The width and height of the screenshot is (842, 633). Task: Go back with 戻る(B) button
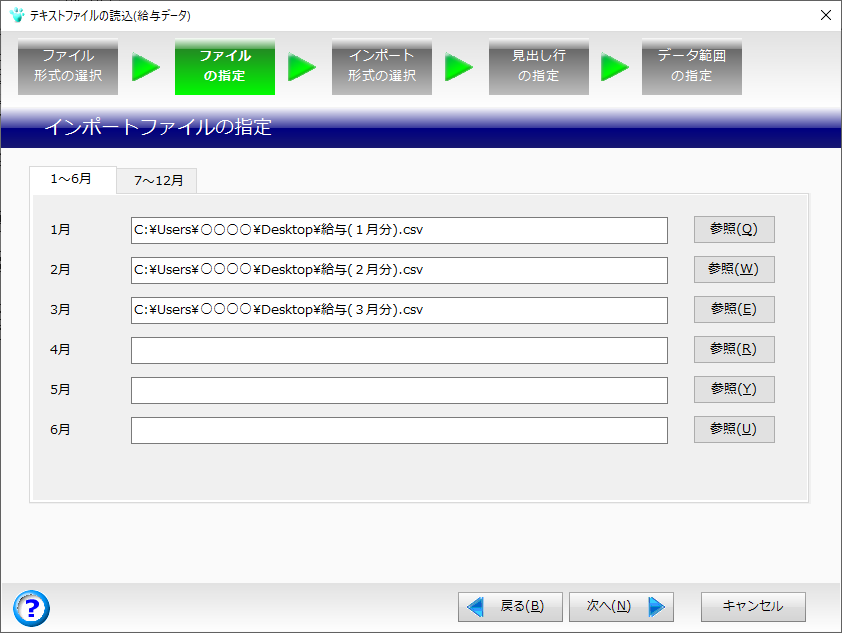(x=510, y=606)
